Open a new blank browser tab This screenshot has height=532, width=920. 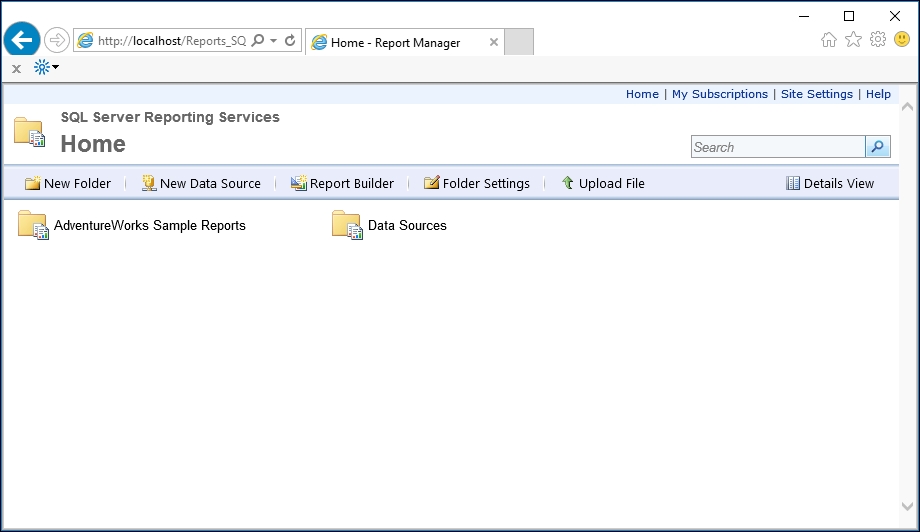(519, 42)
